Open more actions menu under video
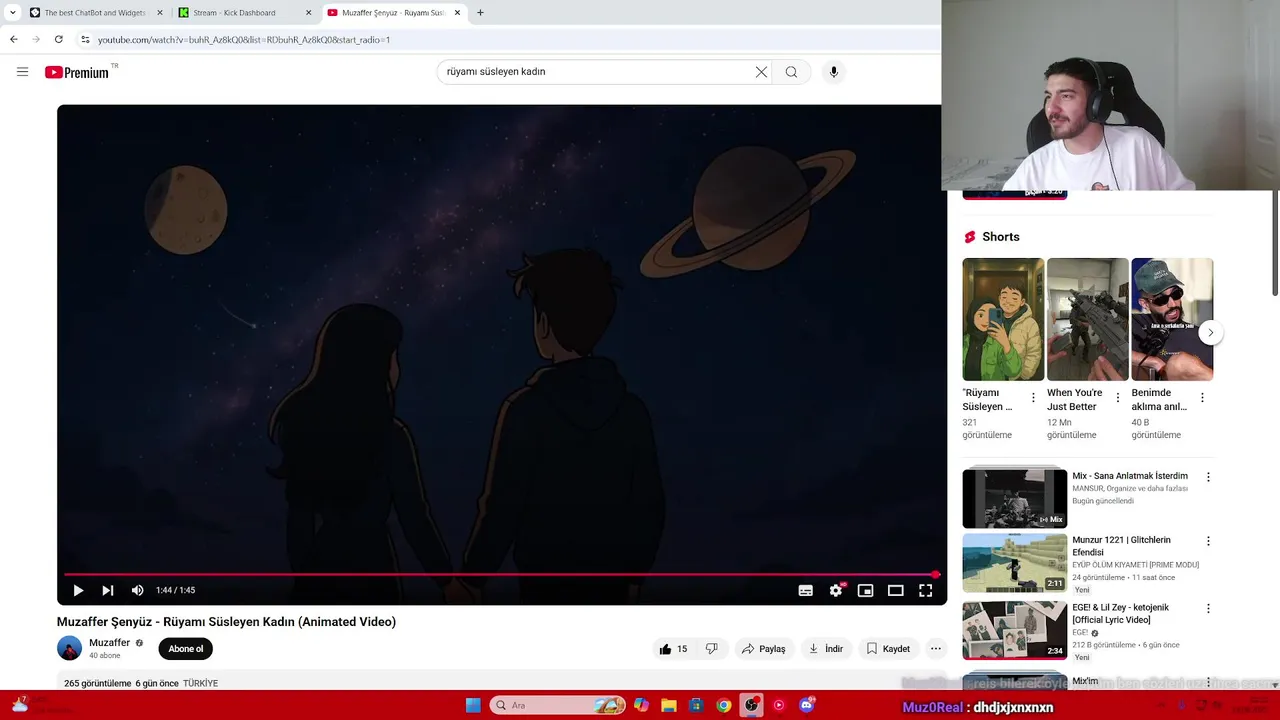Viewport: 1280px width, 720px height. pyautogui.click(x=936, y=649)
